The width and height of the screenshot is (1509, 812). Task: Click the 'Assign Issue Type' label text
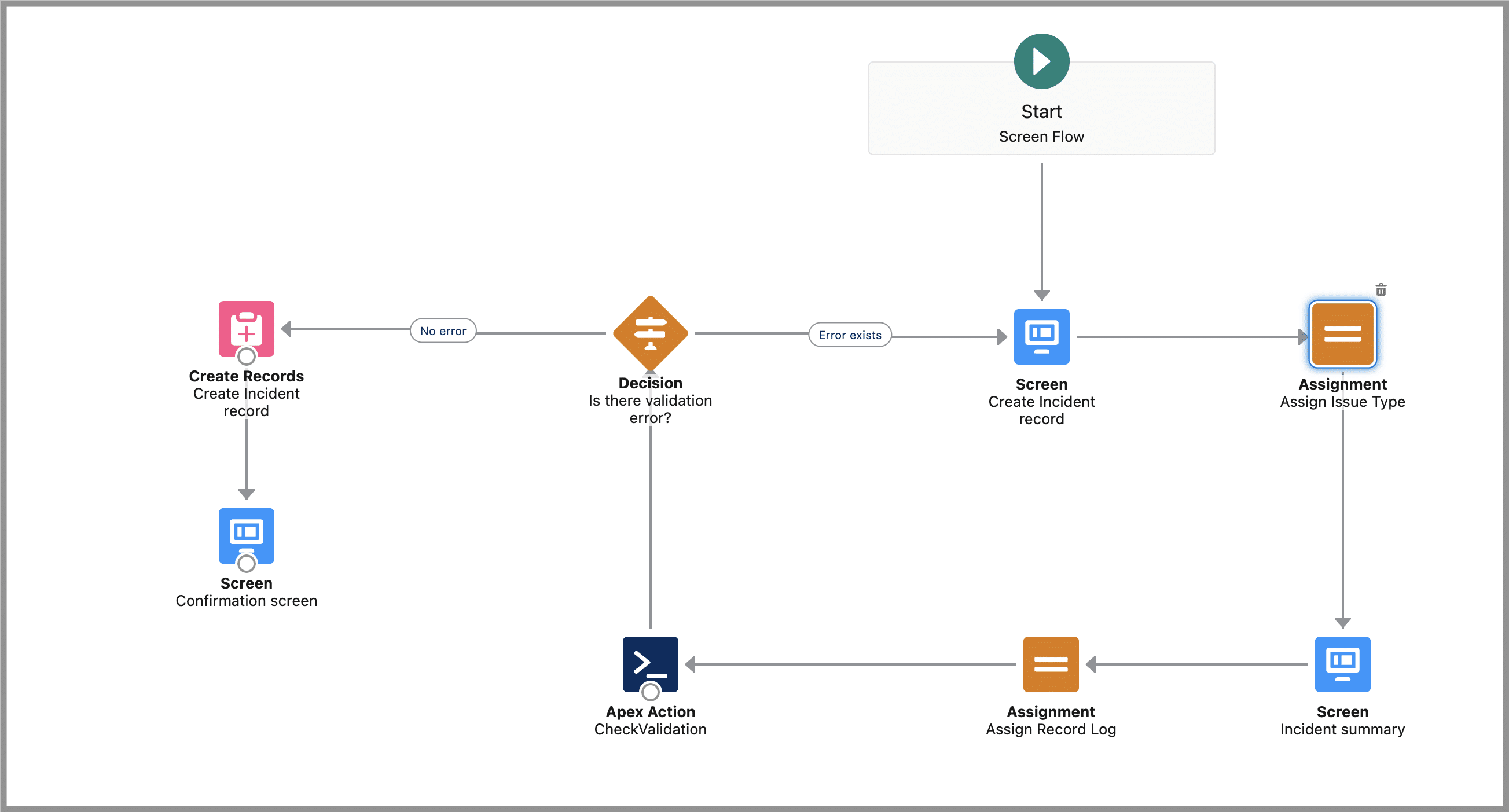point(1342,401)
